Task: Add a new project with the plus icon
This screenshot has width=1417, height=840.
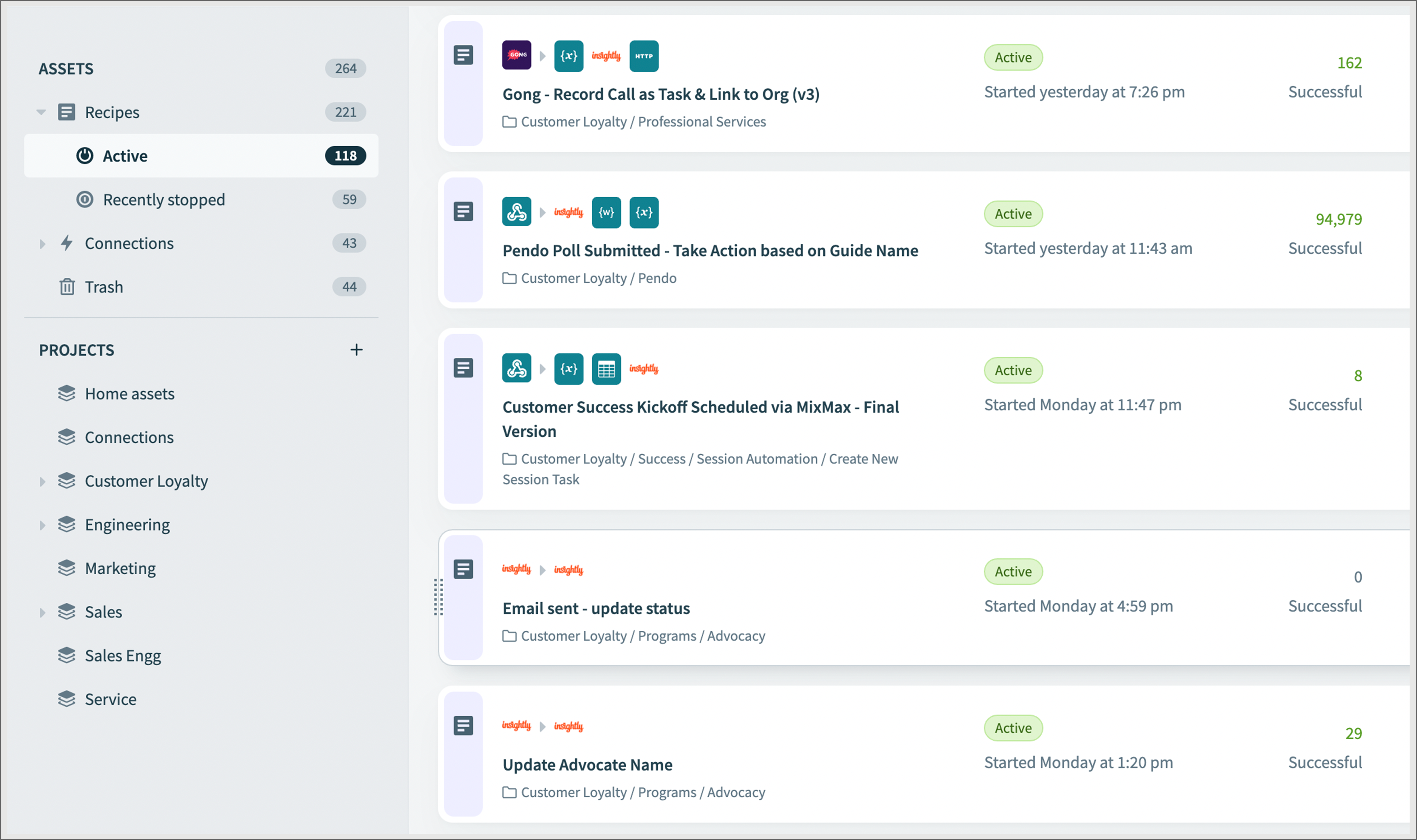Action: 356,350
